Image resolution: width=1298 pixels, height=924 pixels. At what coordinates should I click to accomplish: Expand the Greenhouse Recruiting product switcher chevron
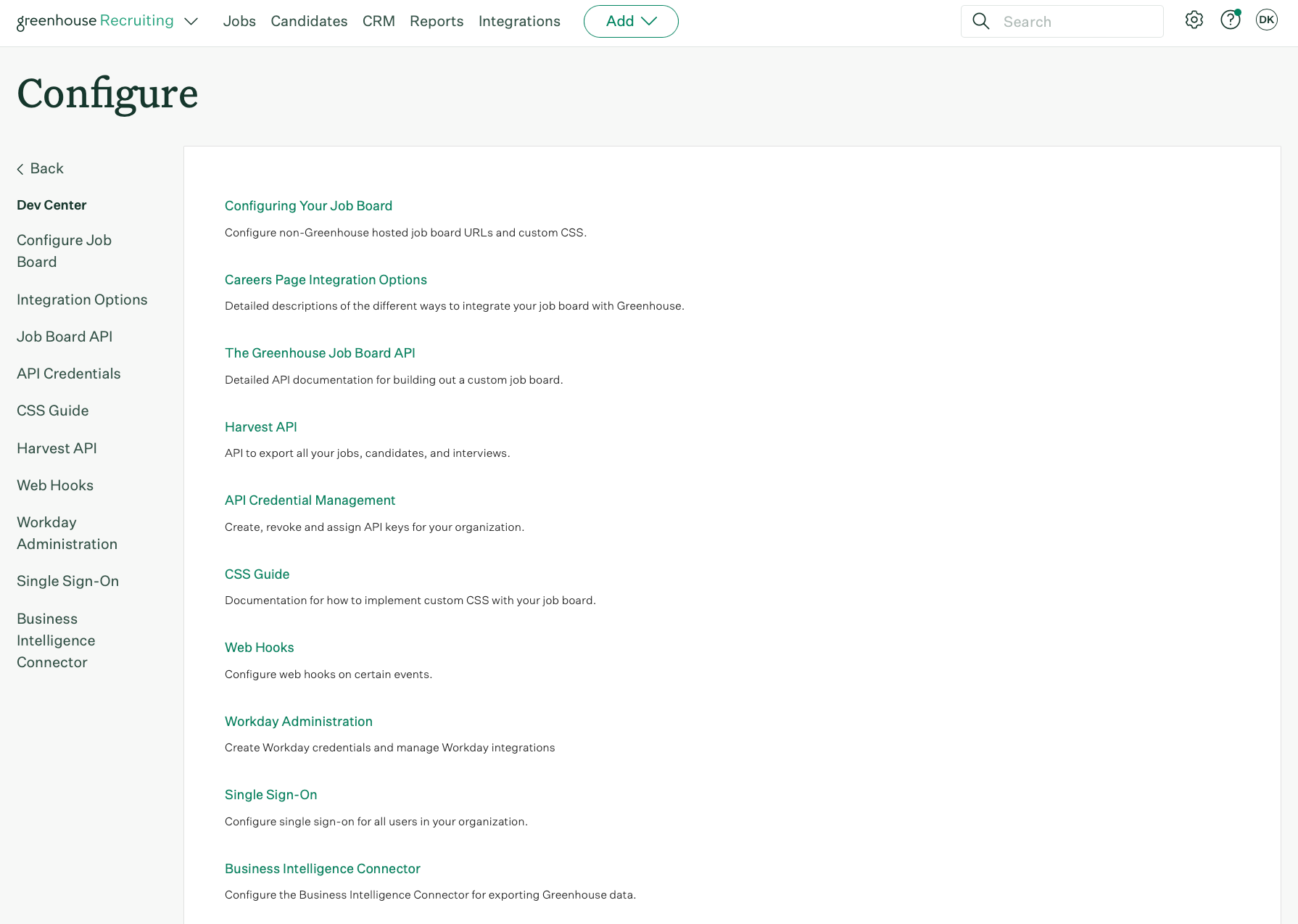[x=191, y=22]
